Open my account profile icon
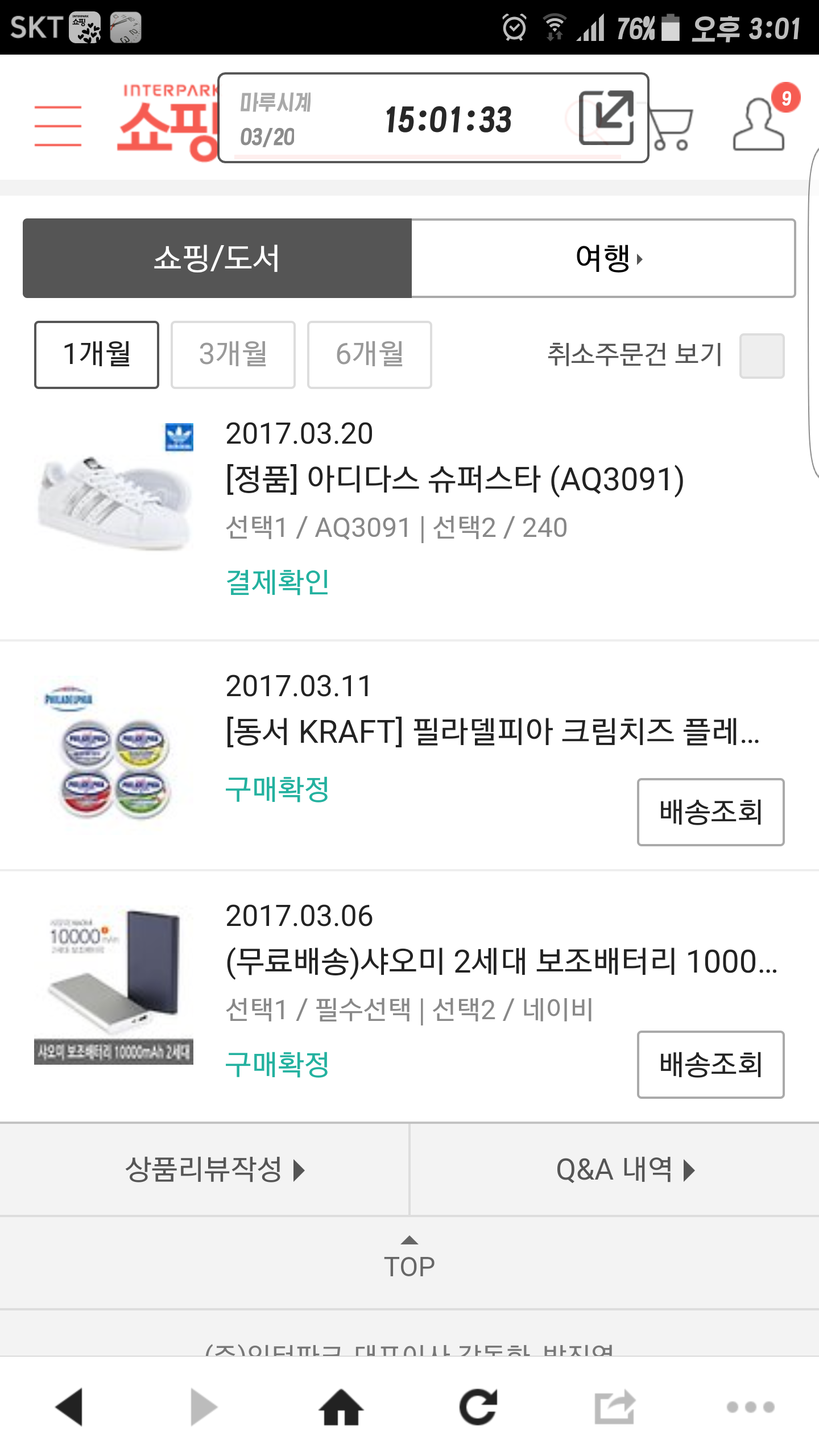Image resolution: width=819 pixels, height=1456 pixels. click(759, 125)
